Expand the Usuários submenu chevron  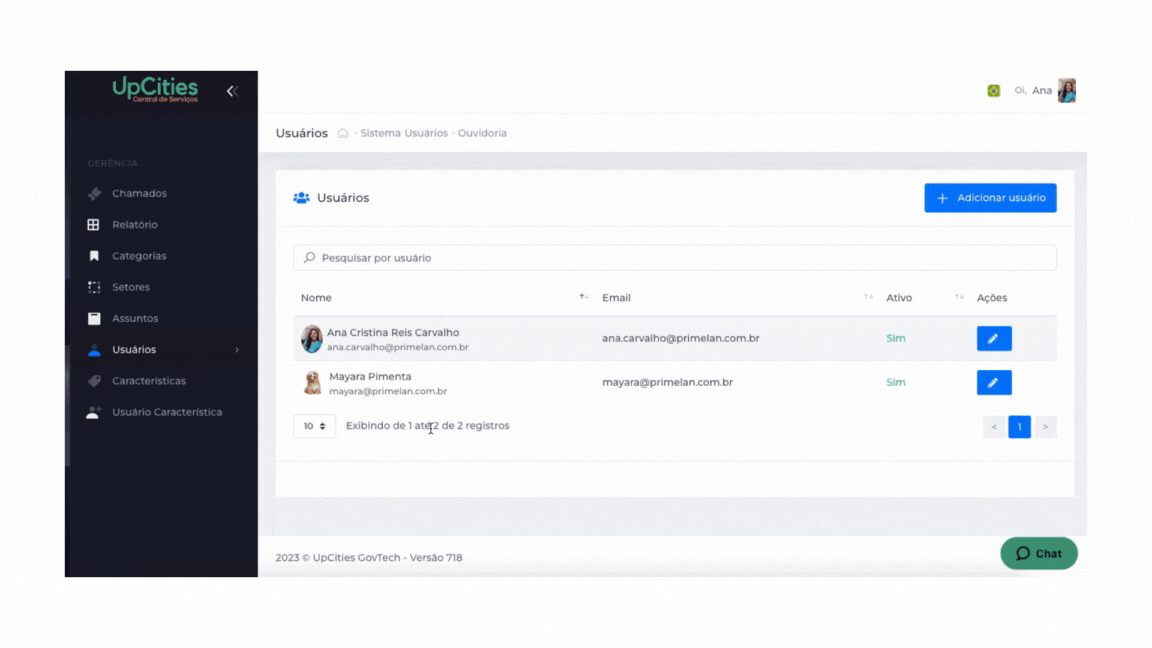tap(237, 350)
